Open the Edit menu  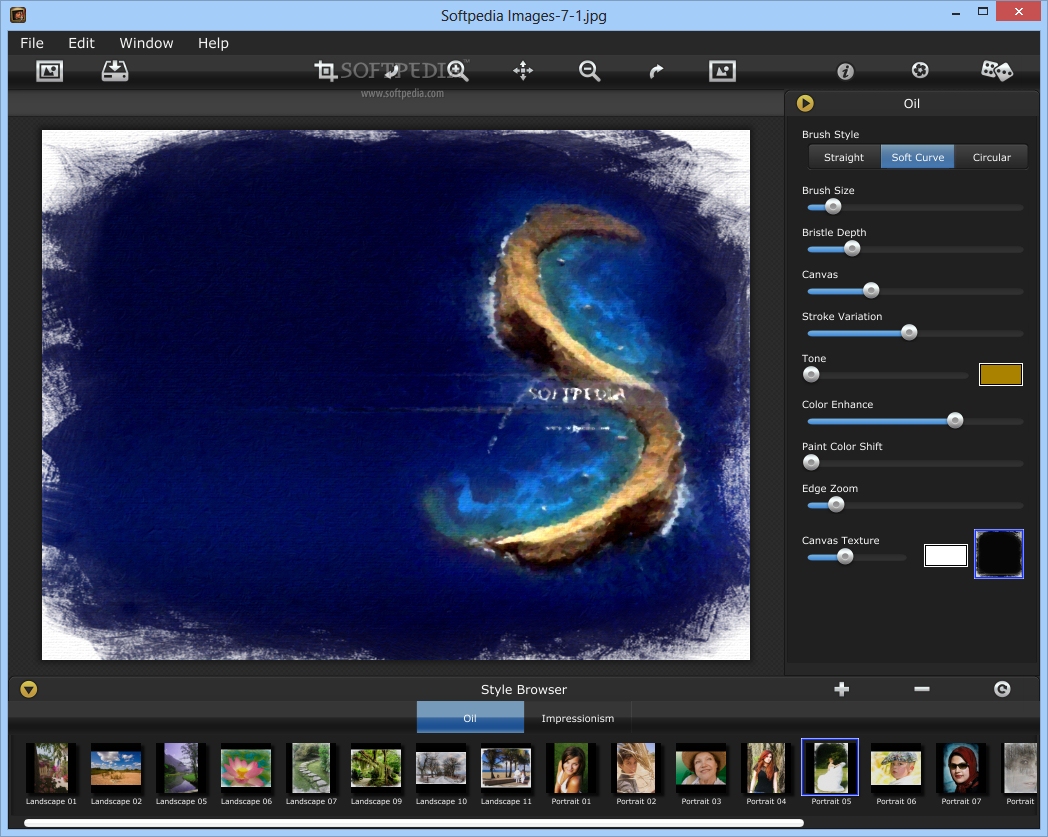tap(82, 43)
